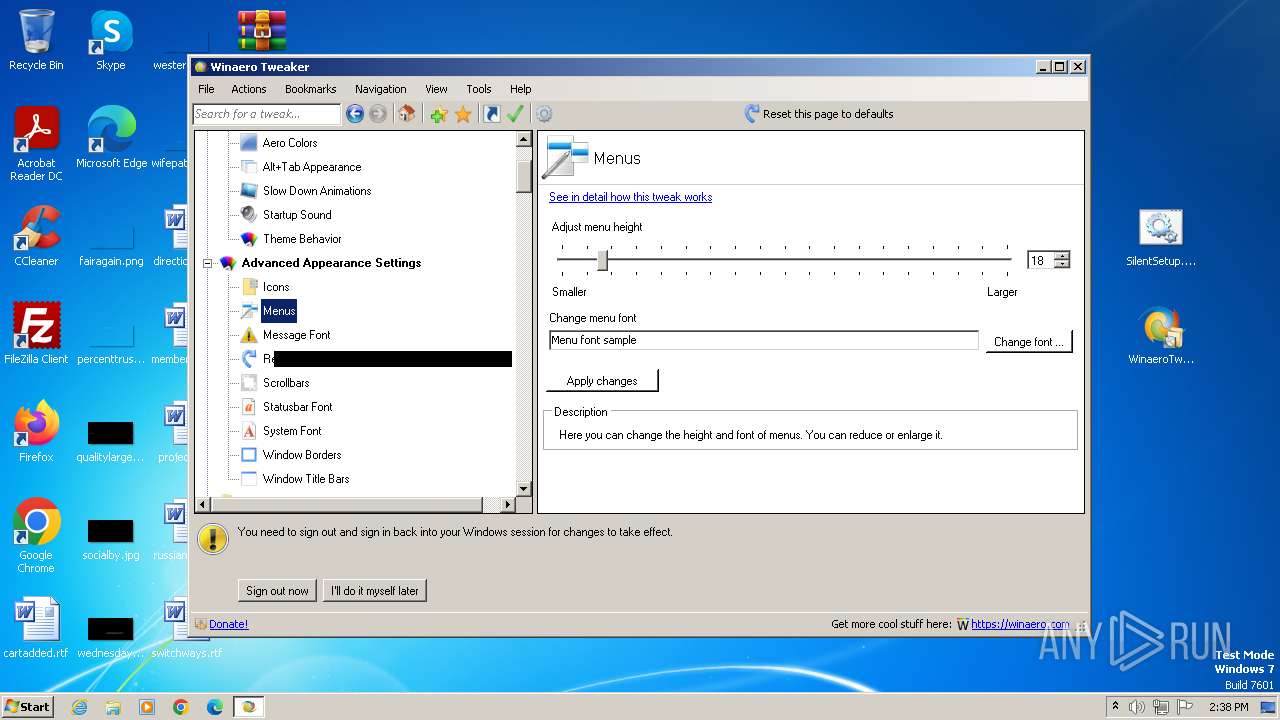The height and width of the screenshot is (720, 1280).
Task: Click the Menus tree item
Action: pyautogui.click(x=279, y=311)
